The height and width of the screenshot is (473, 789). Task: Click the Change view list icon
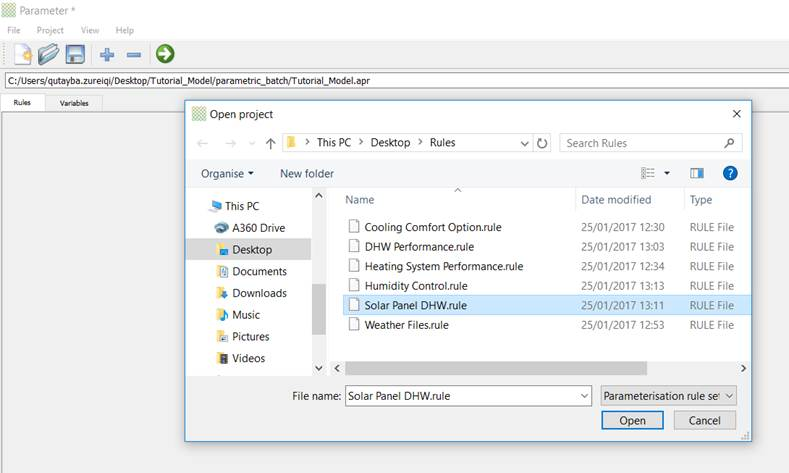coord(648,173)
